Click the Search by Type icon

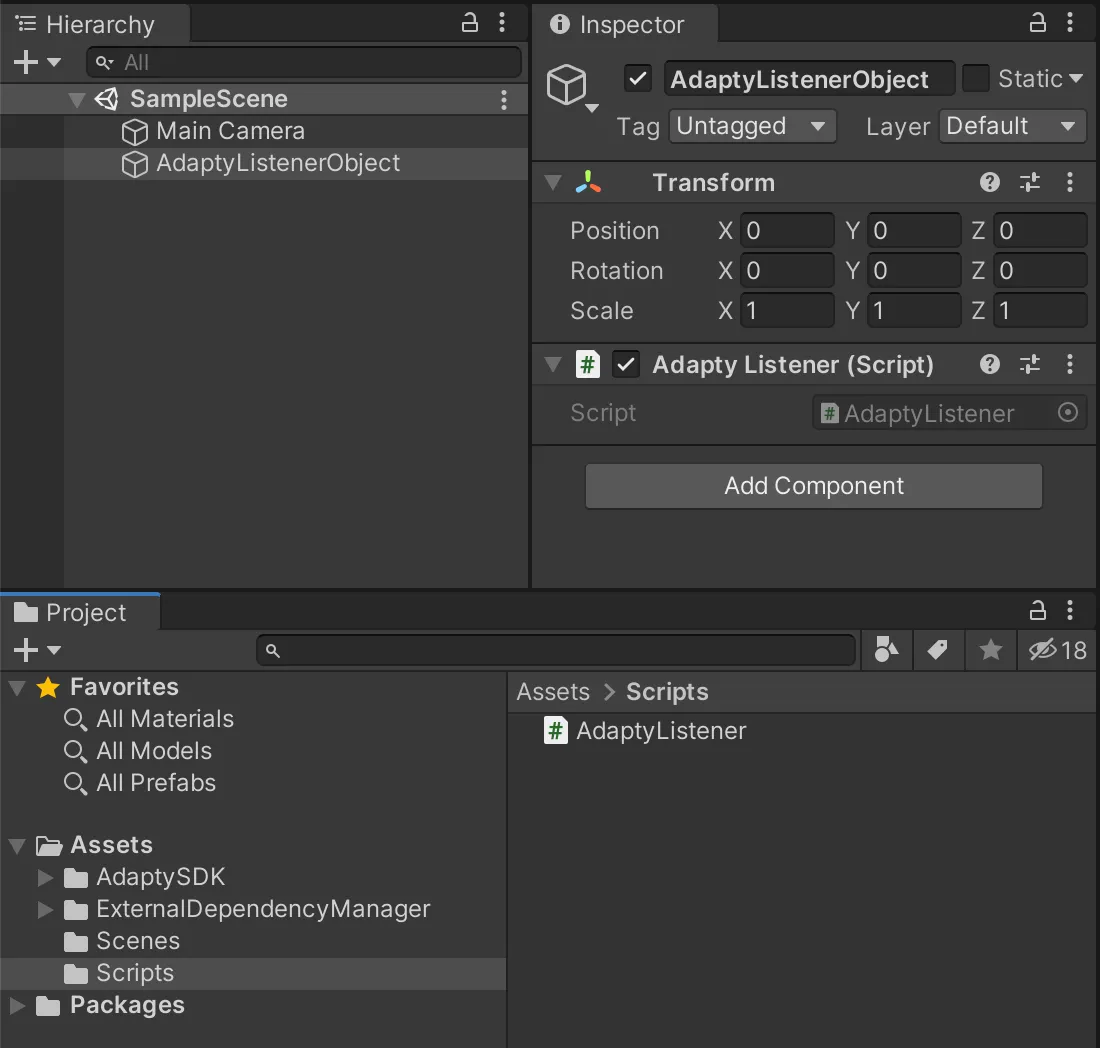[x=886, y=650]
